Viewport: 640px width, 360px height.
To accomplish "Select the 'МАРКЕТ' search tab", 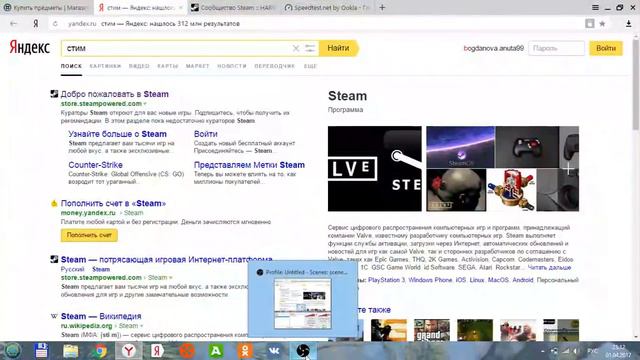I will (198, 66).
